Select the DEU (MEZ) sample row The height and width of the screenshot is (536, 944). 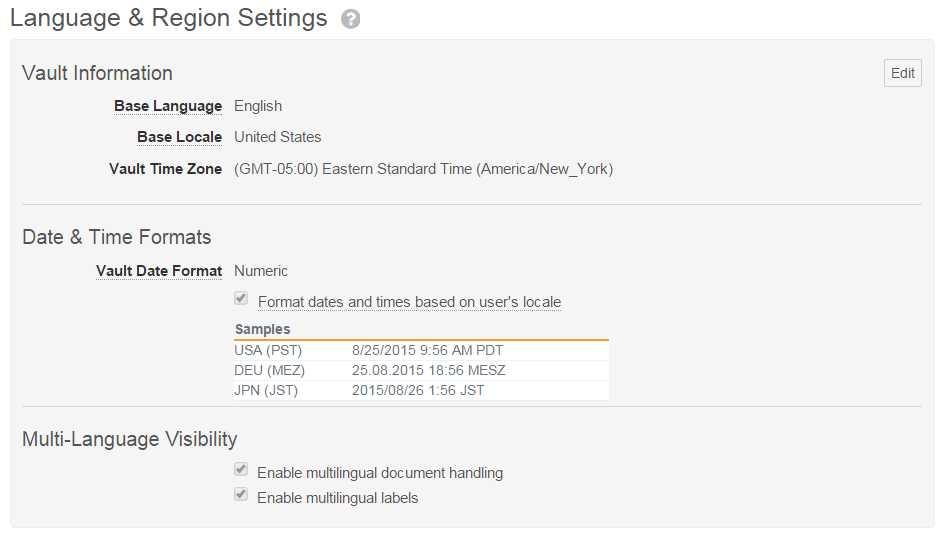click(420, 370)
